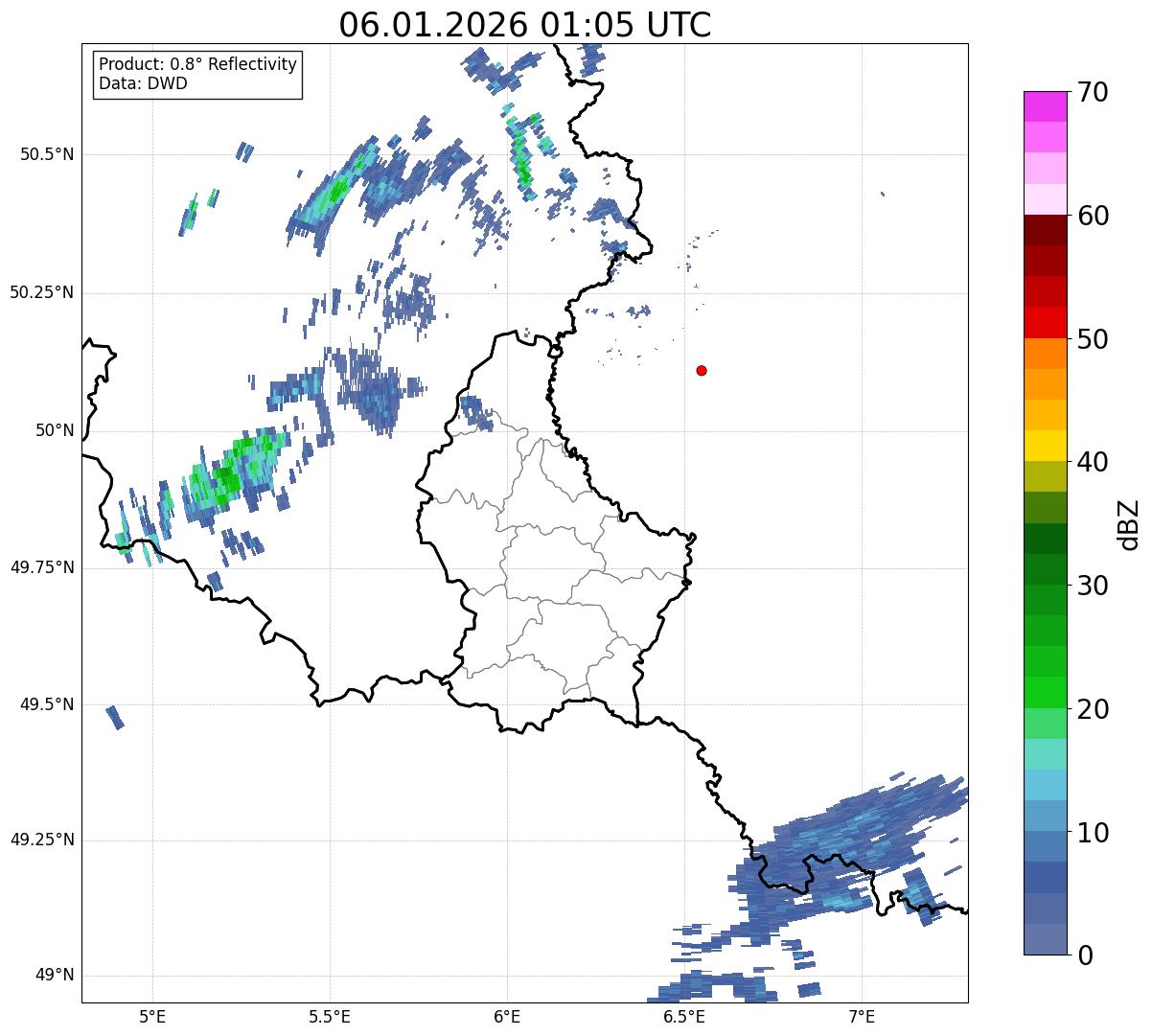Click the grey-blue bottom colorbar segment
Screen dimensions: 1152x1036
pos(1045,938)
